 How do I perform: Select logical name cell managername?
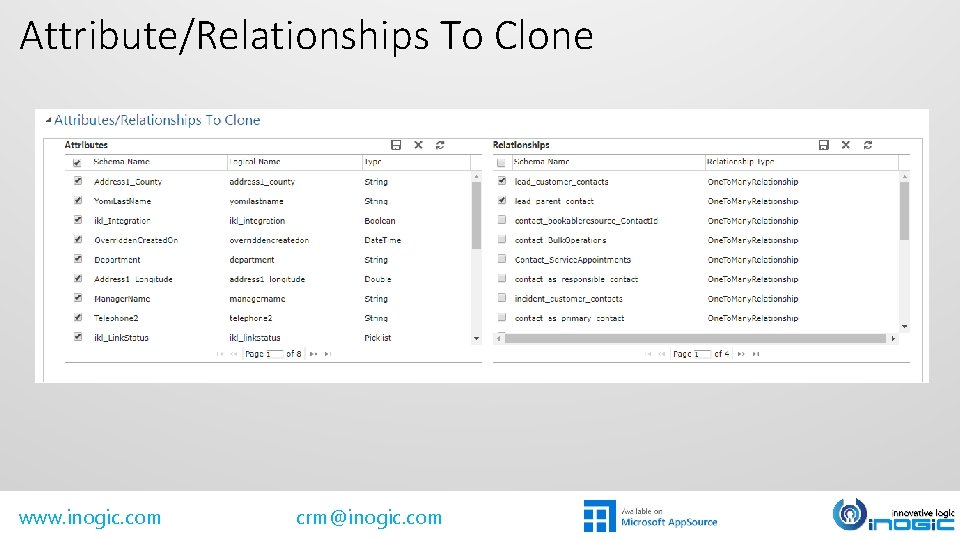(x=257, y=299)
